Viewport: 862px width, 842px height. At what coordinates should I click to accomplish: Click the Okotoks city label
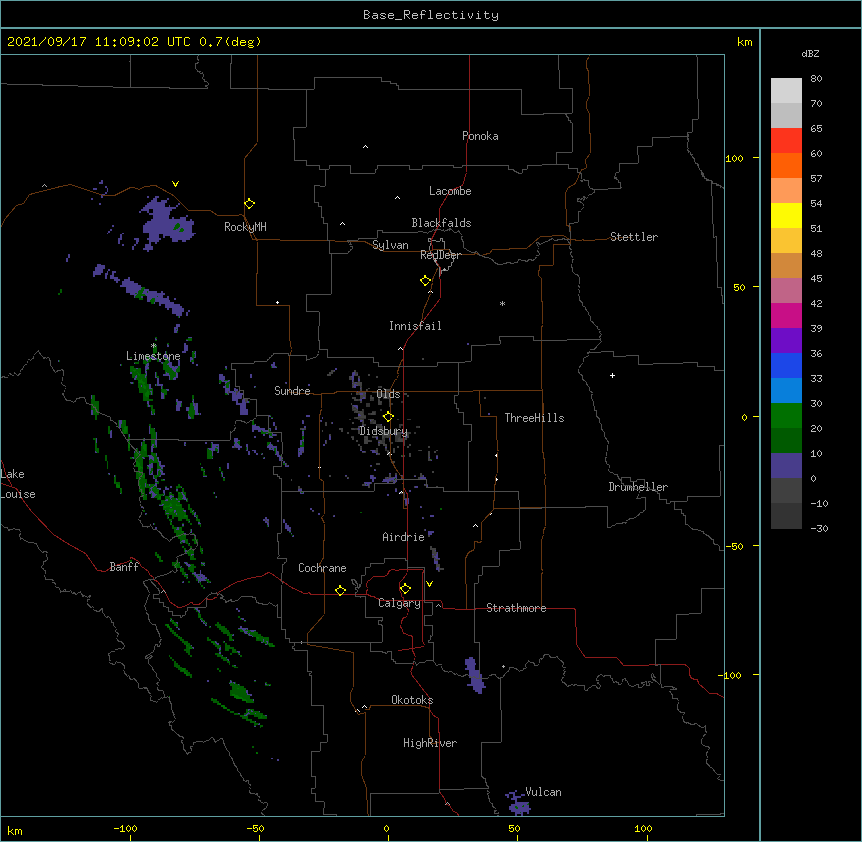coord(412,700)
